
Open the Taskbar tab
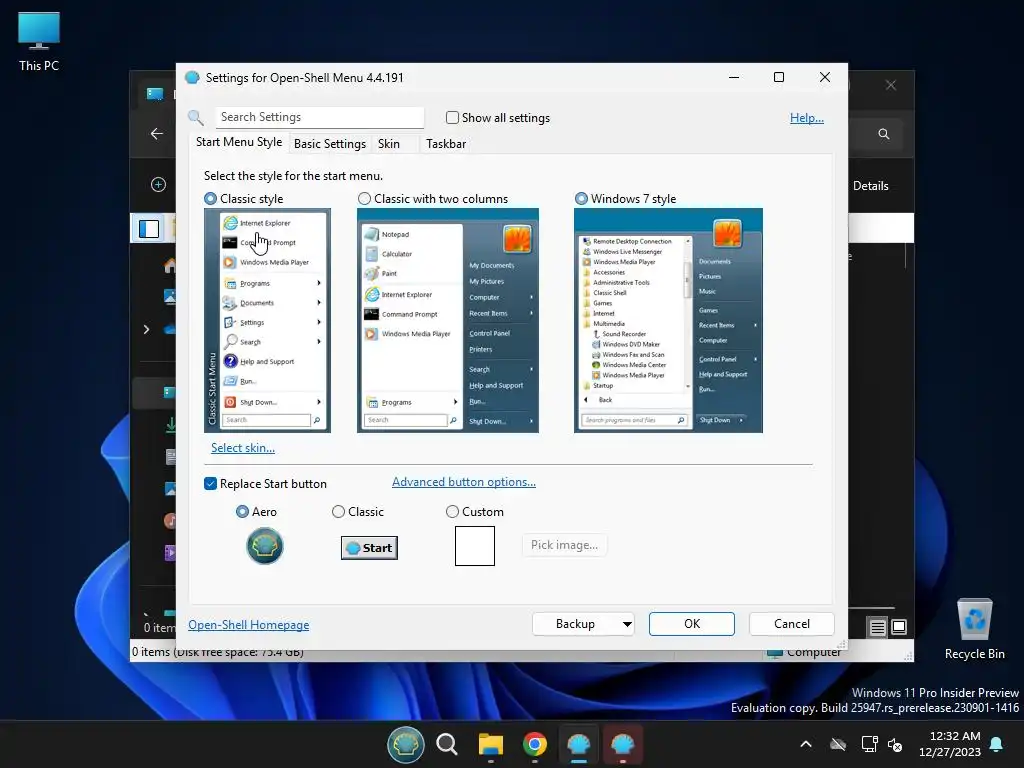pyautogui.click(x=446, y=144)
